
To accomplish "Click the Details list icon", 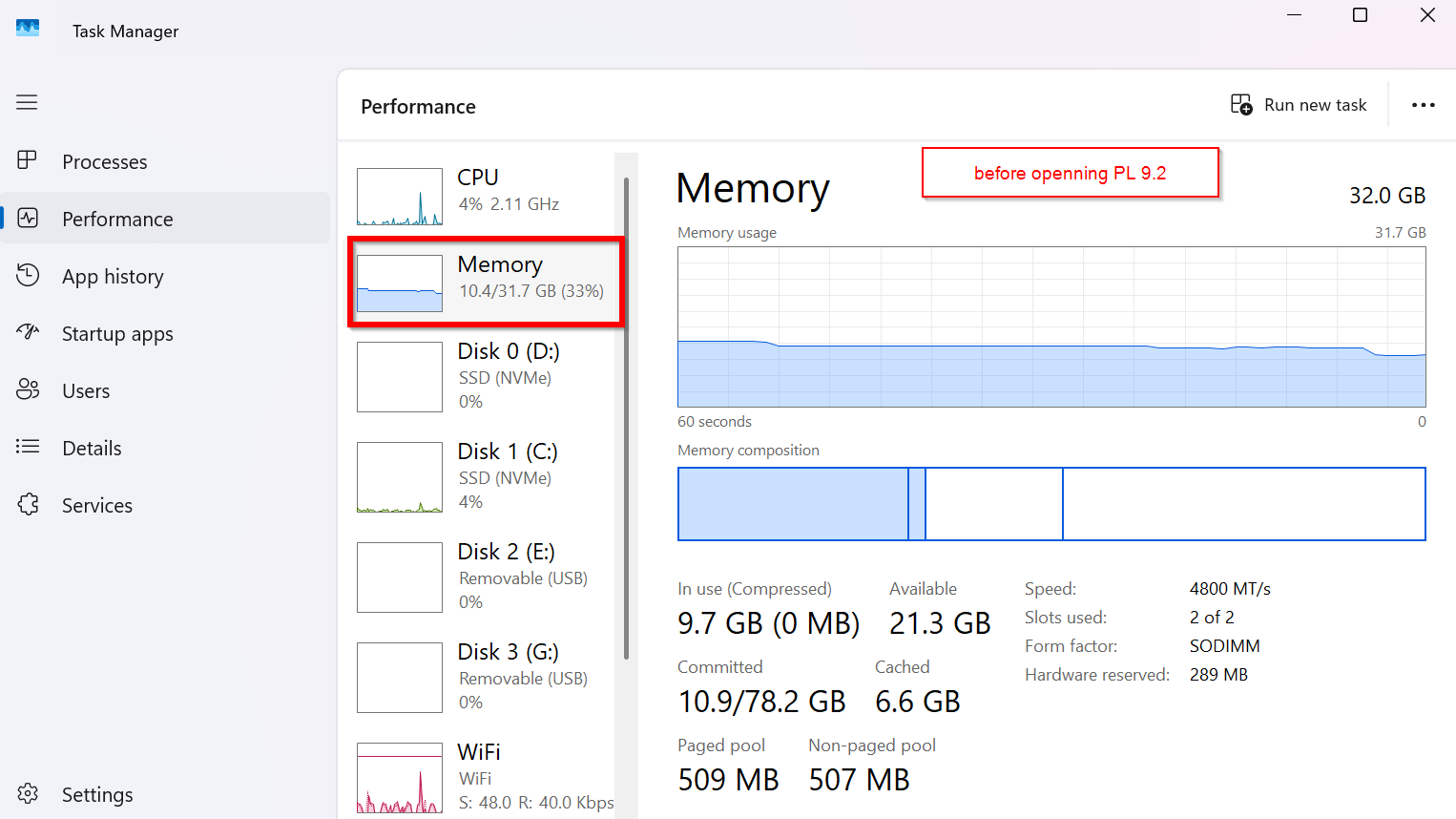I will (28, 447).
